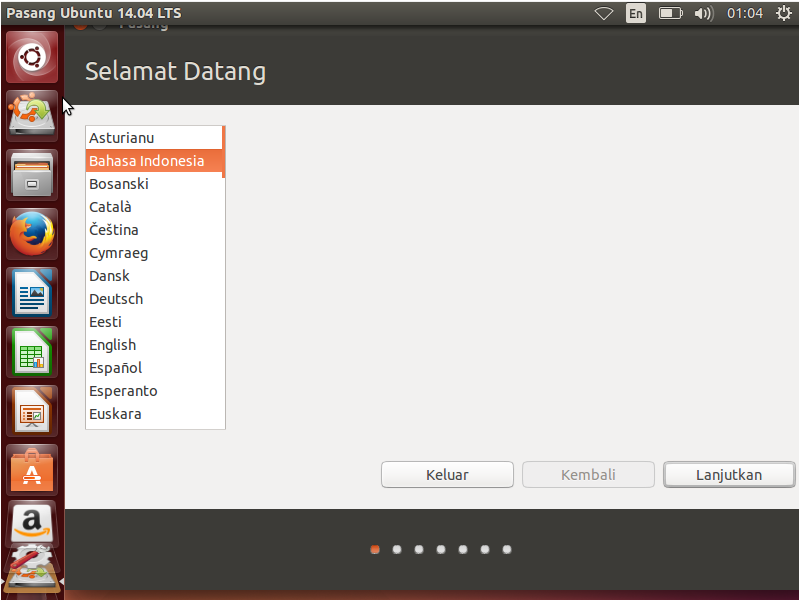Image resolution: width=800 pixels, height=601 pixels.
Task: Open the En keyboard layout indicator
Action: [636, 13]
